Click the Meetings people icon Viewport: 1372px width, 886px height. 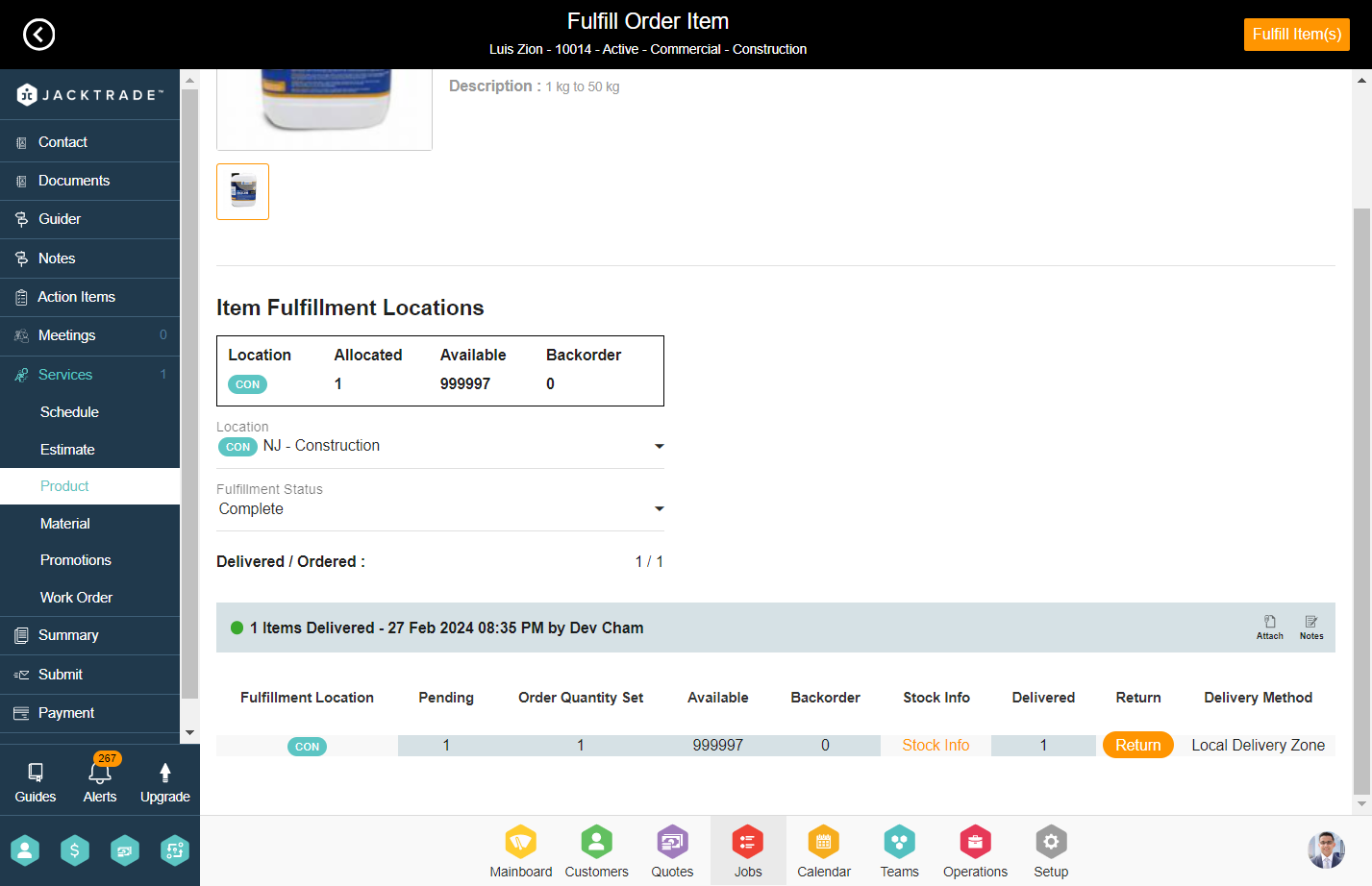pyautogui.click(x=21, y=336)
